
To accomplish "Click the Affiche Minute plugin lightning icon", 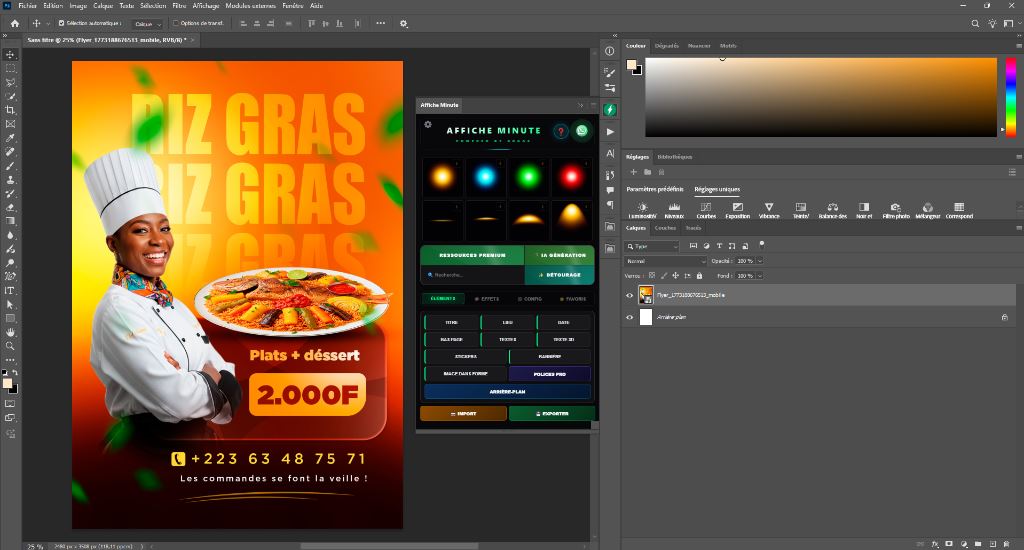I will point(609,110).
